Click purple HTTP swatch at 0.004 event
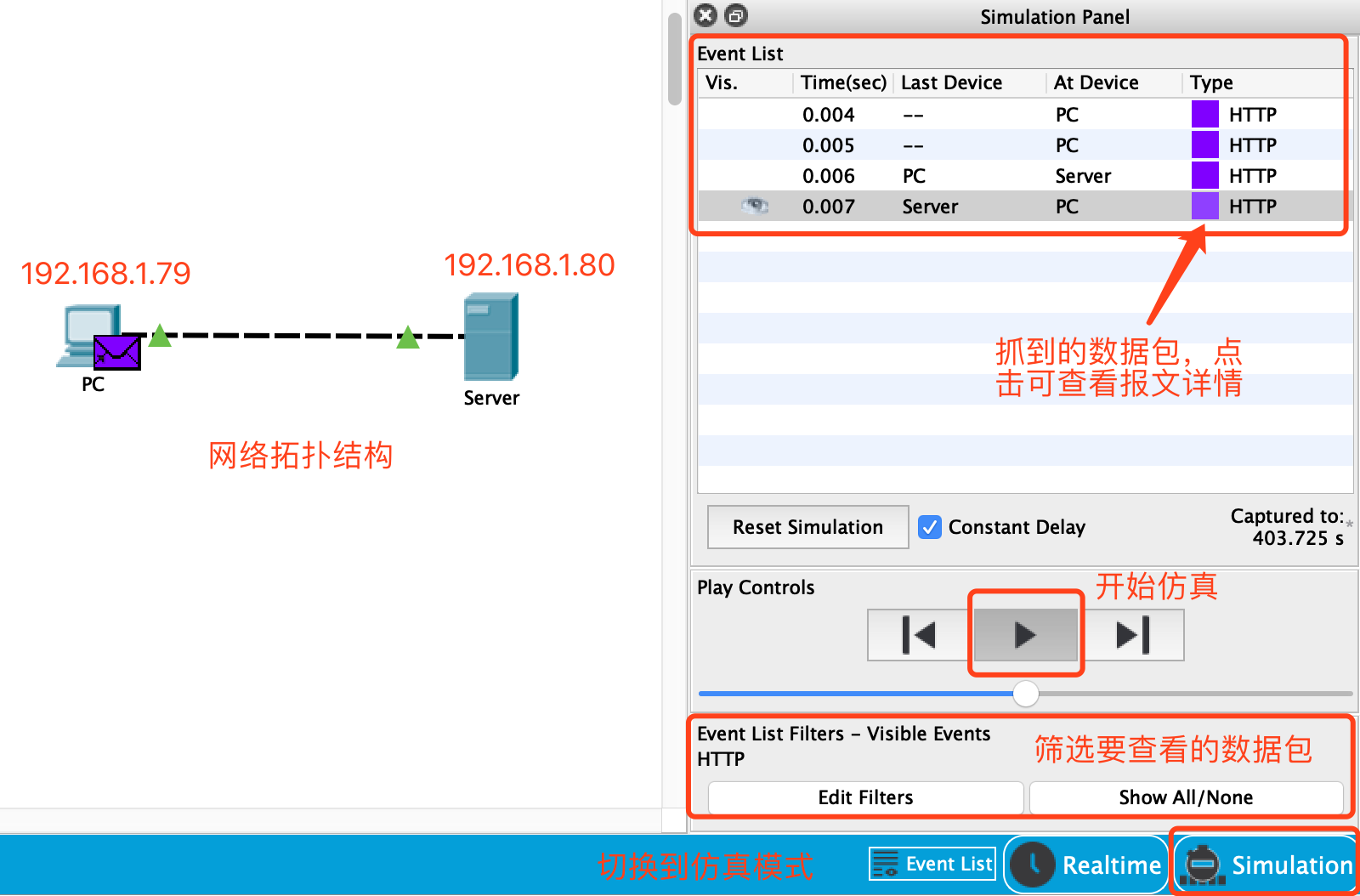The image size is (1360, 896). (x=1204, y=114)
